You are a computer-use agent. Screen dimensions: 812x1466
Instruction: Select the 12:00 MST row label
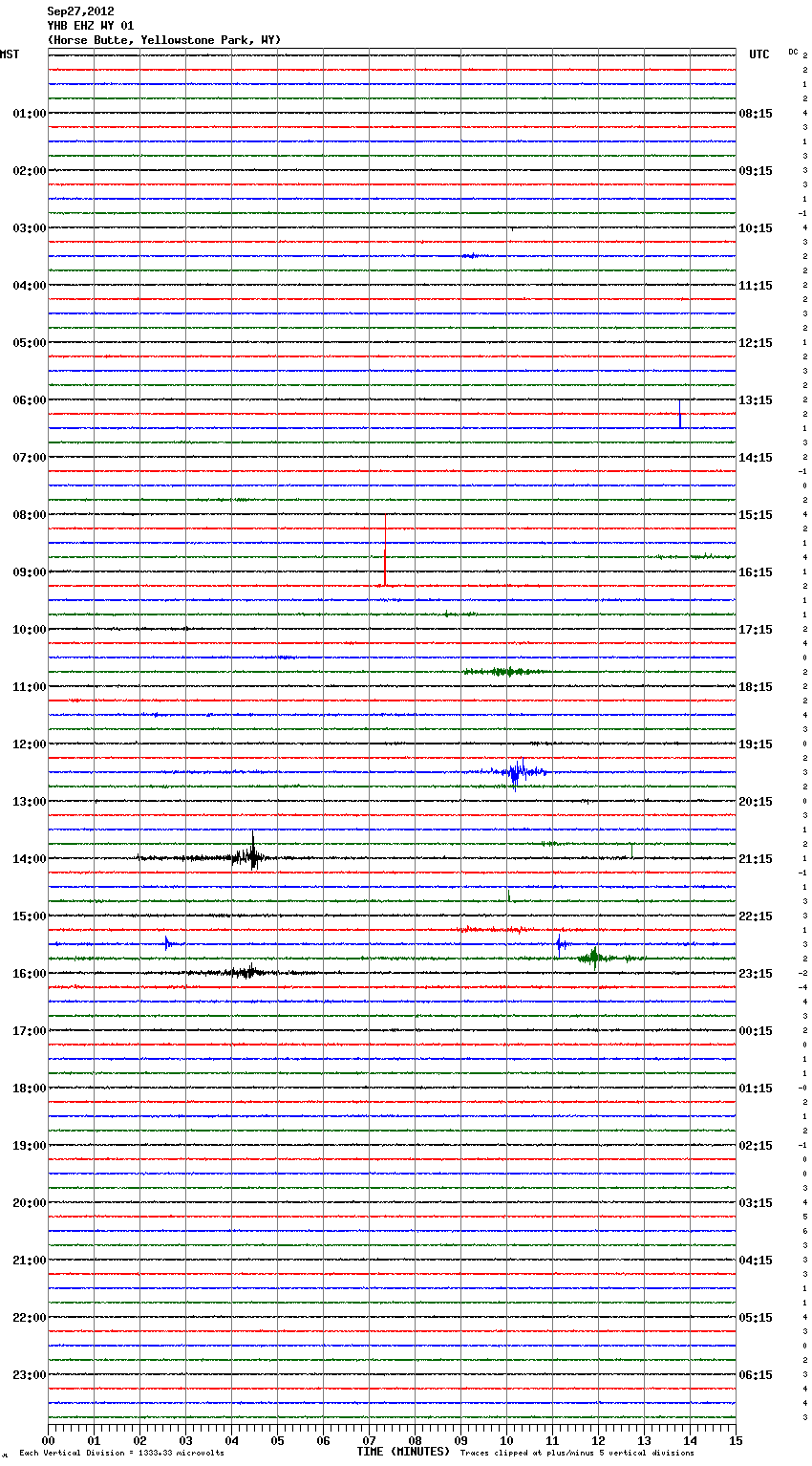30,744
